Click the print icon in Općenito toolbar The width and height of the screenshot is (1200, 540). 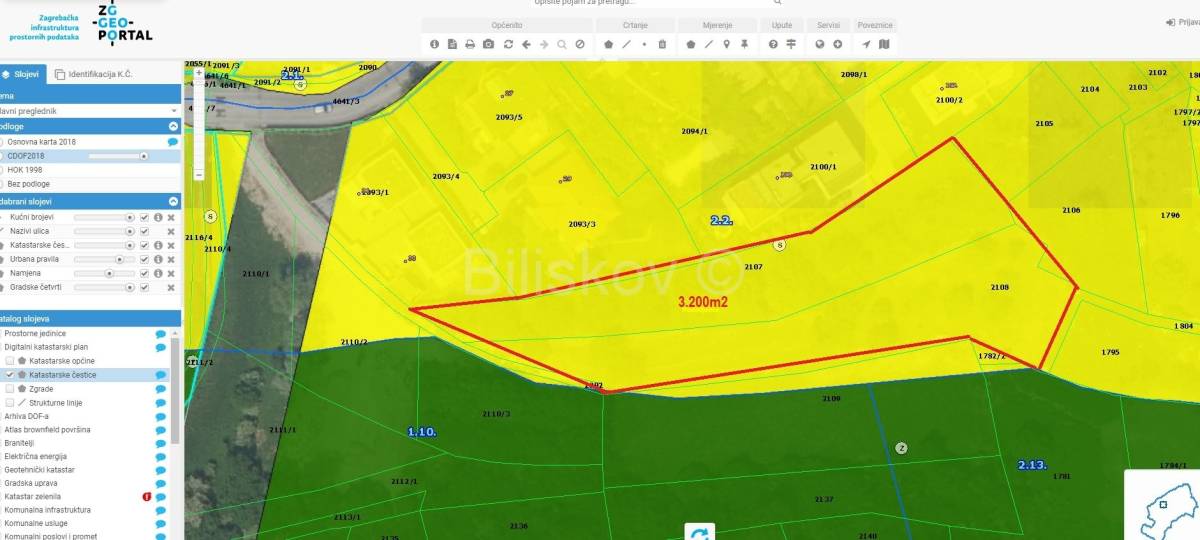(x=471, y=44)
